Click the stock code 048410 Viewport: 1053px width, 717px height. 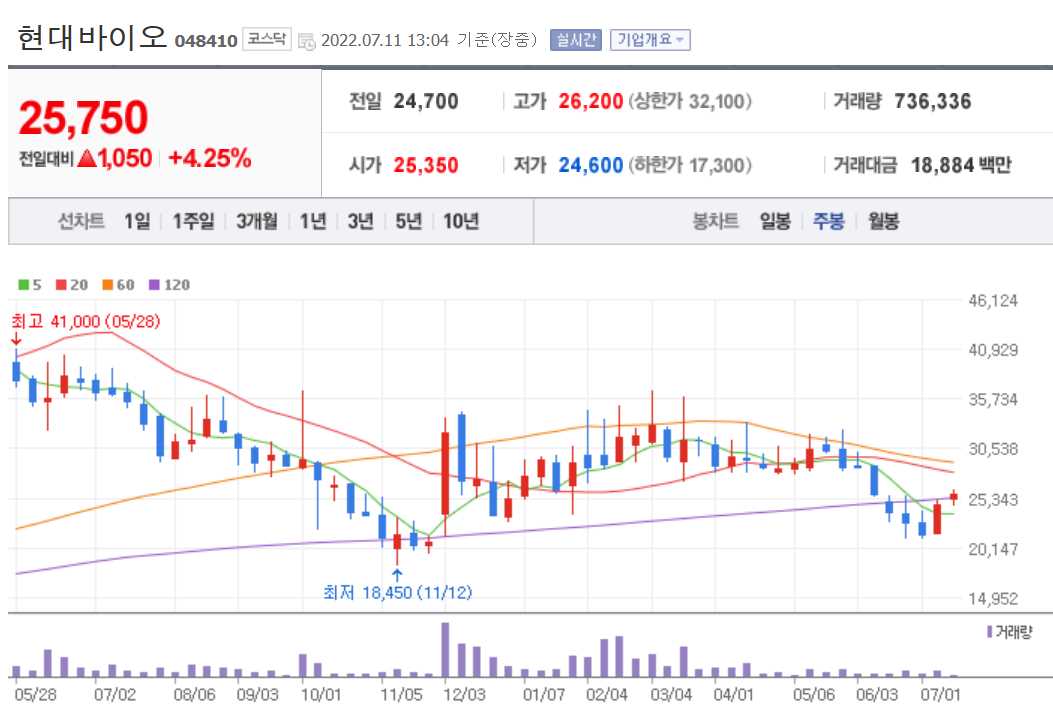pos(206,41)
